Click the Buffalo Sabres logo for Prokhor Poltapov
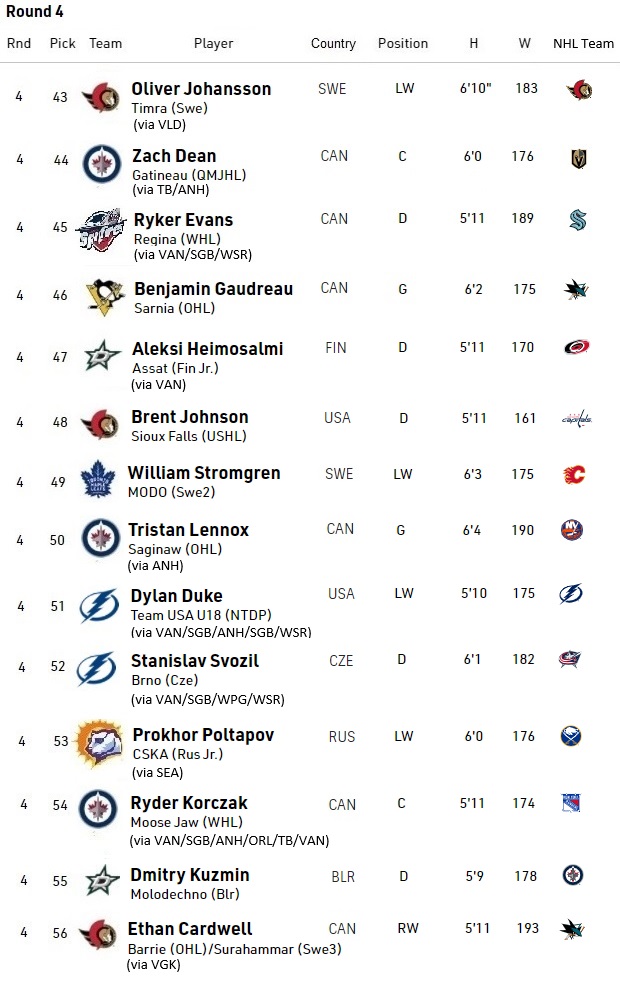The height and width of the screenshot is (988, 620). point(571,737)
